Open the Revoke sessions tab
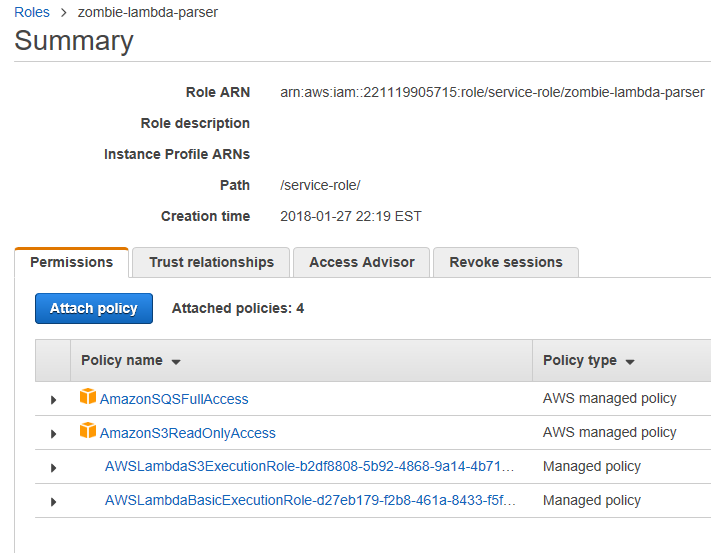Viewport: 711px width, 553px height. [x=505, y=262]
